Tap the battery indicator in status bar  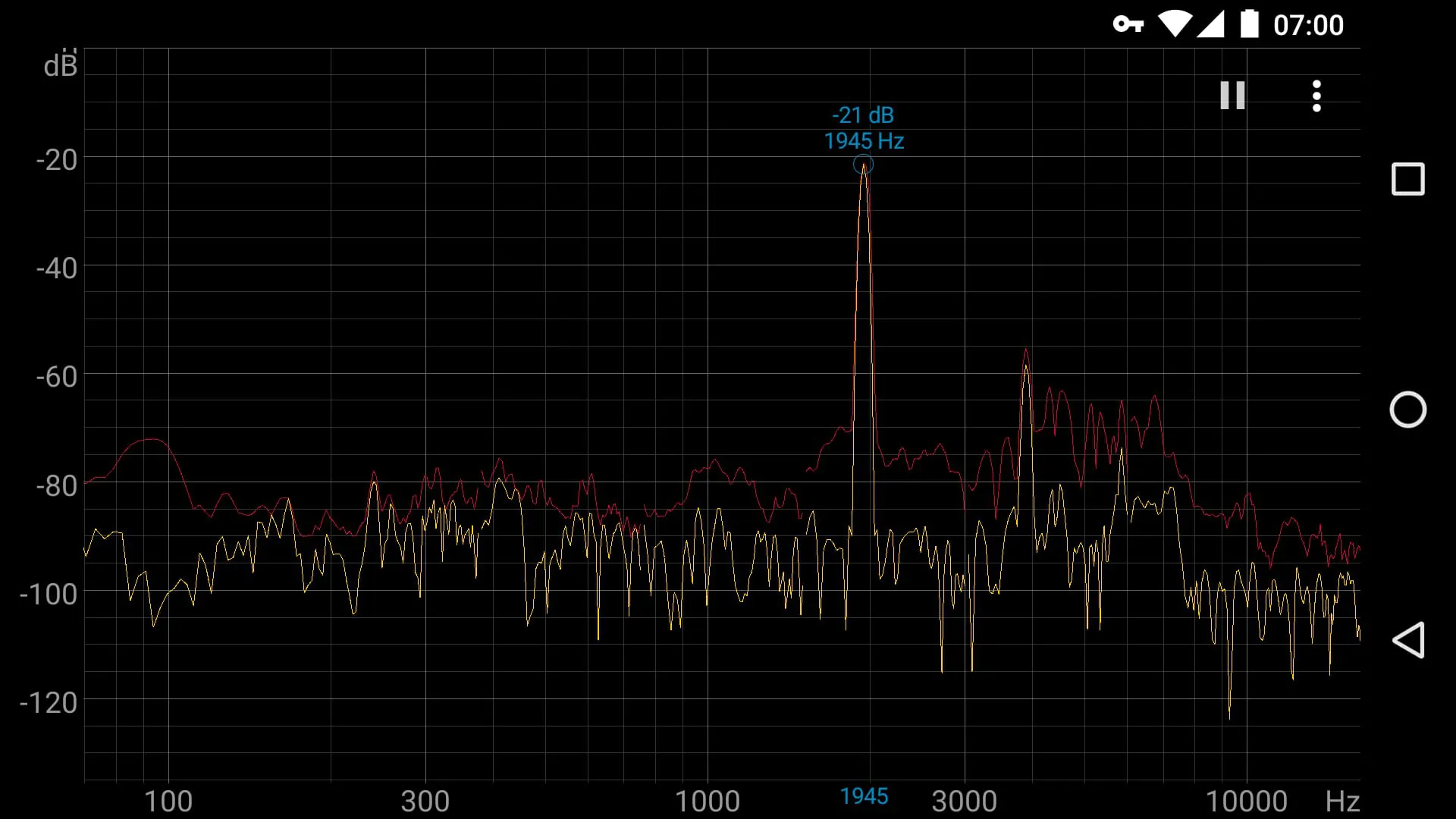[x=1250, y=24]
